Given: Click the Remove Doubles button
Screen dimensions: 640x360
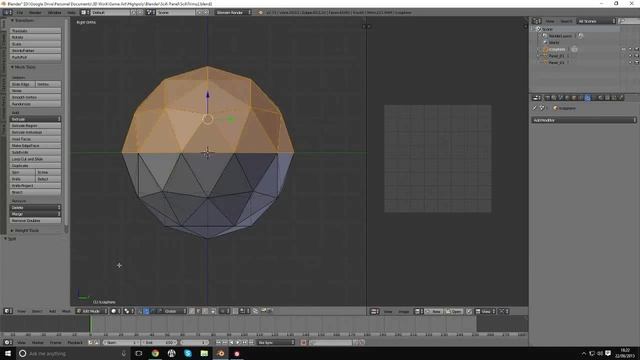Looking at the screenshot, I should coord(36,220).
